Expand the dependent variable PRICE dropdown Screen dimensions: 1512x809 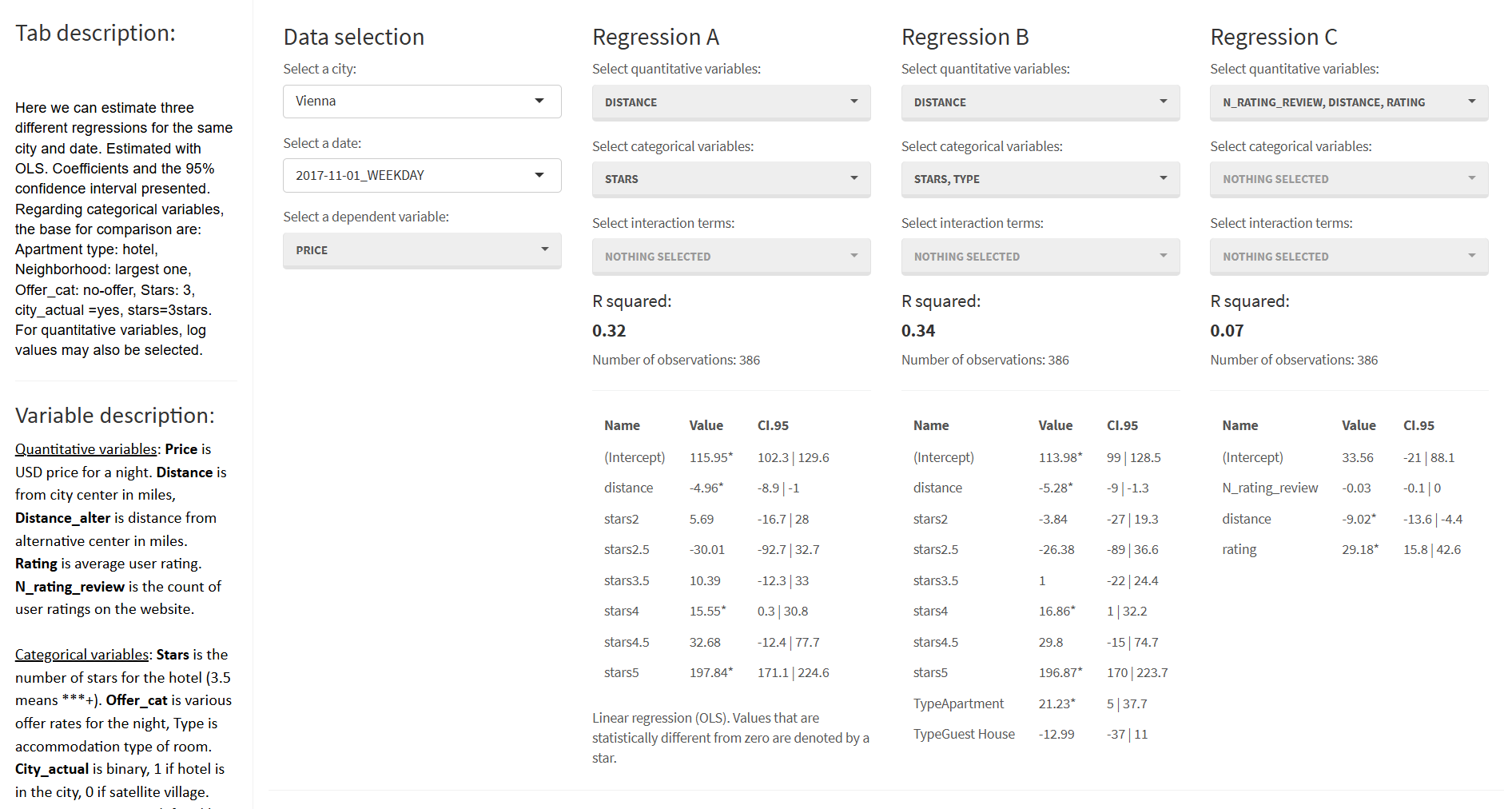[x=421, y=250]
